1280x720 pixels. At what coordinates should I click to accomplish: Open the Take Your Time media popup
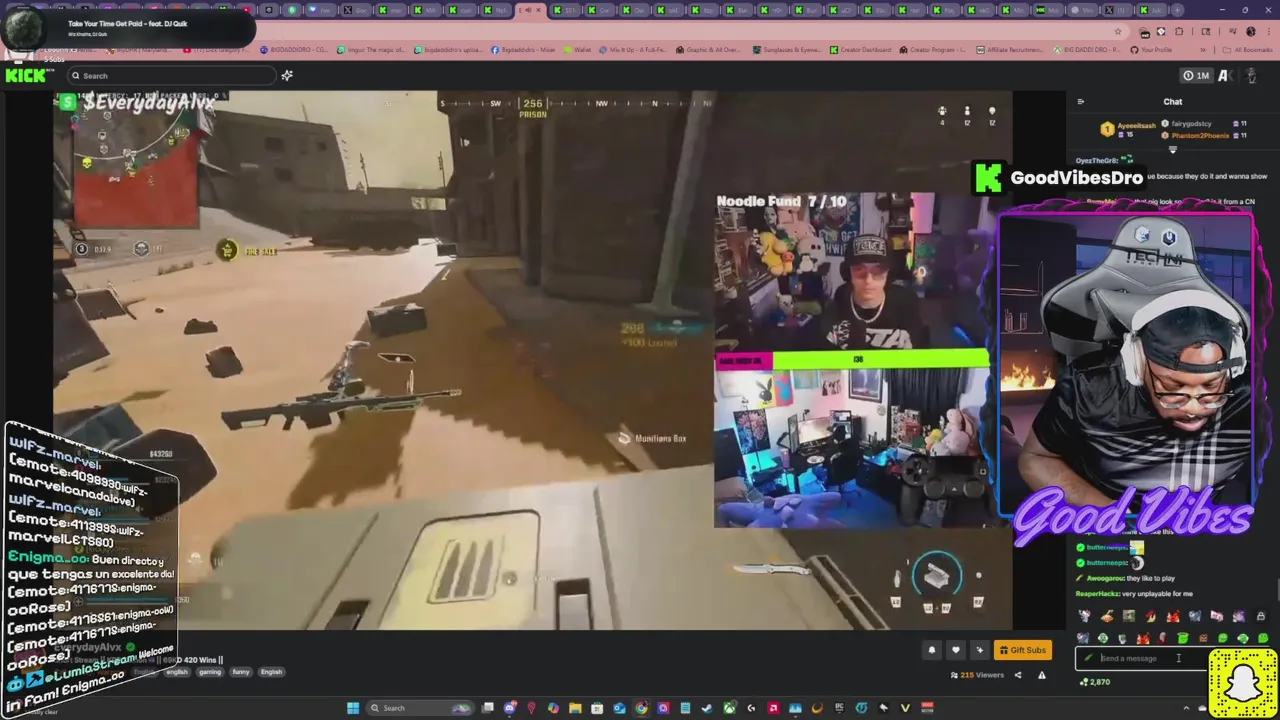(x=128, y=28)
